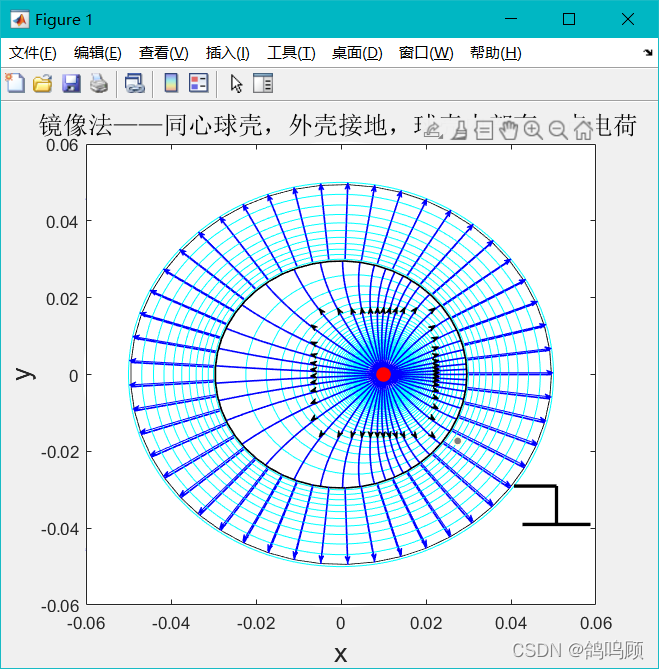Open the 工具(T) menu
This screenshot has height=669, width=659.
(291, 53)
